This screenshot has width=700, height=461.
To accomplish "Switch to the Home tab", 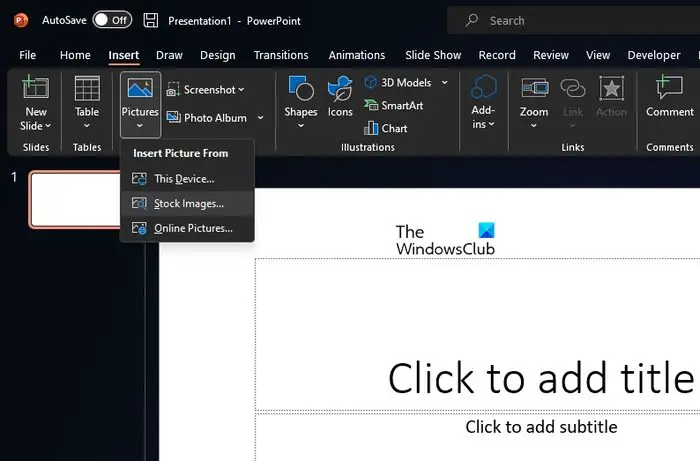I will [75, 55].
